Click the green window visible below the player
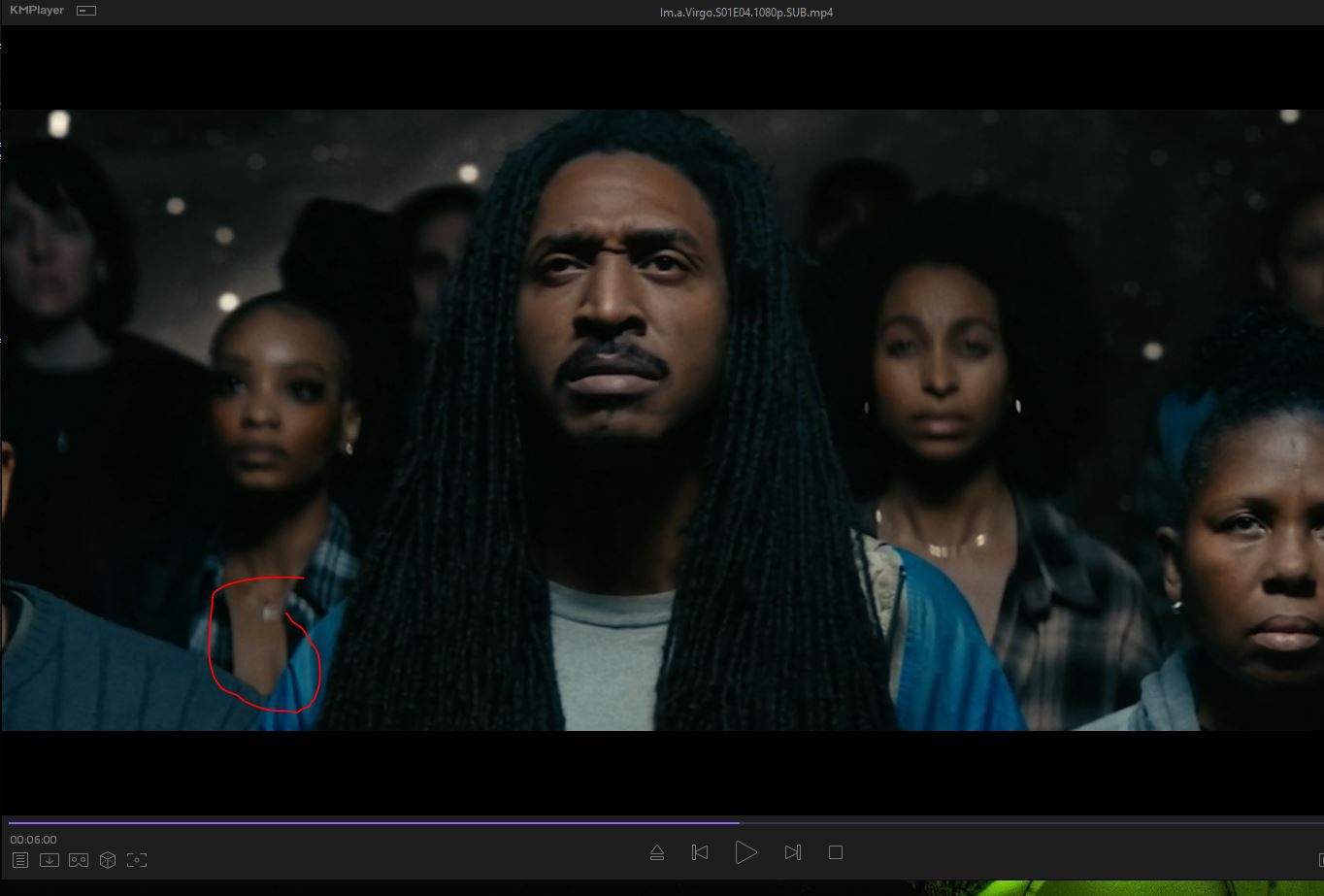Viewport: 1324px width, 896px height. pos(1116,888)
